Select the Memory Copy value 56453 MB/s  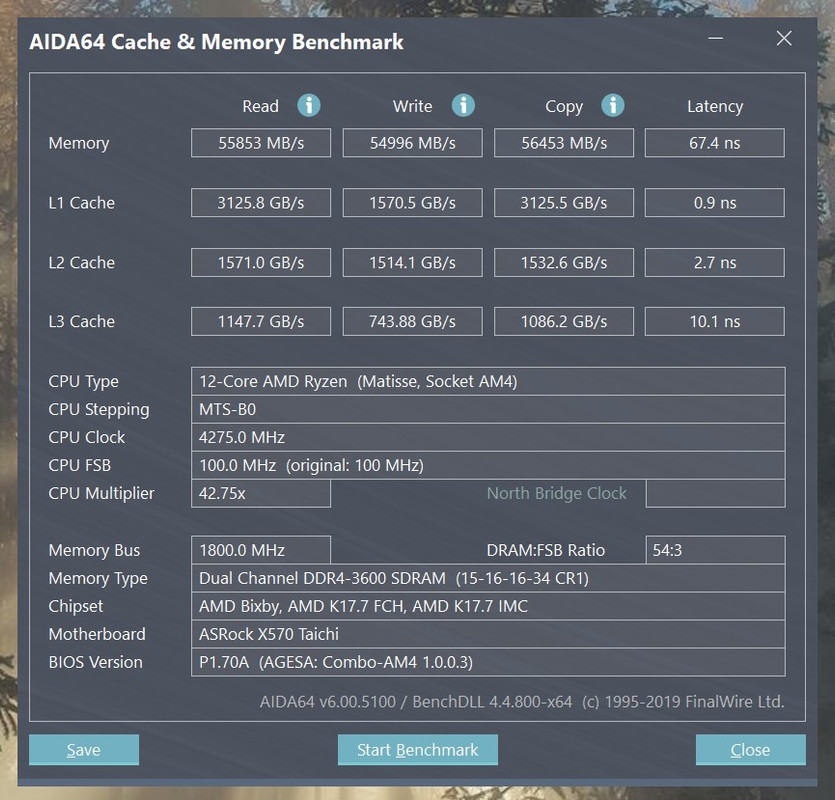(564, 143)
